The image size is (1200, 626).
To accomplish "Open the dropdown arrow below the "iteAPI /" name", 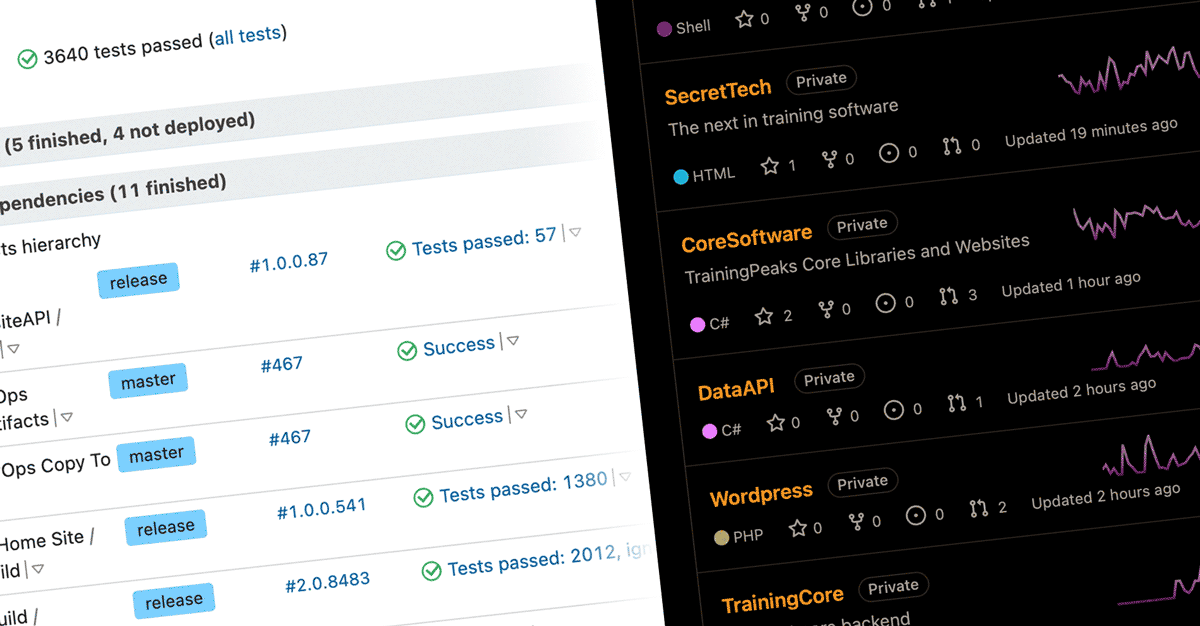I will pyautogui.click(x=13, y=348).
